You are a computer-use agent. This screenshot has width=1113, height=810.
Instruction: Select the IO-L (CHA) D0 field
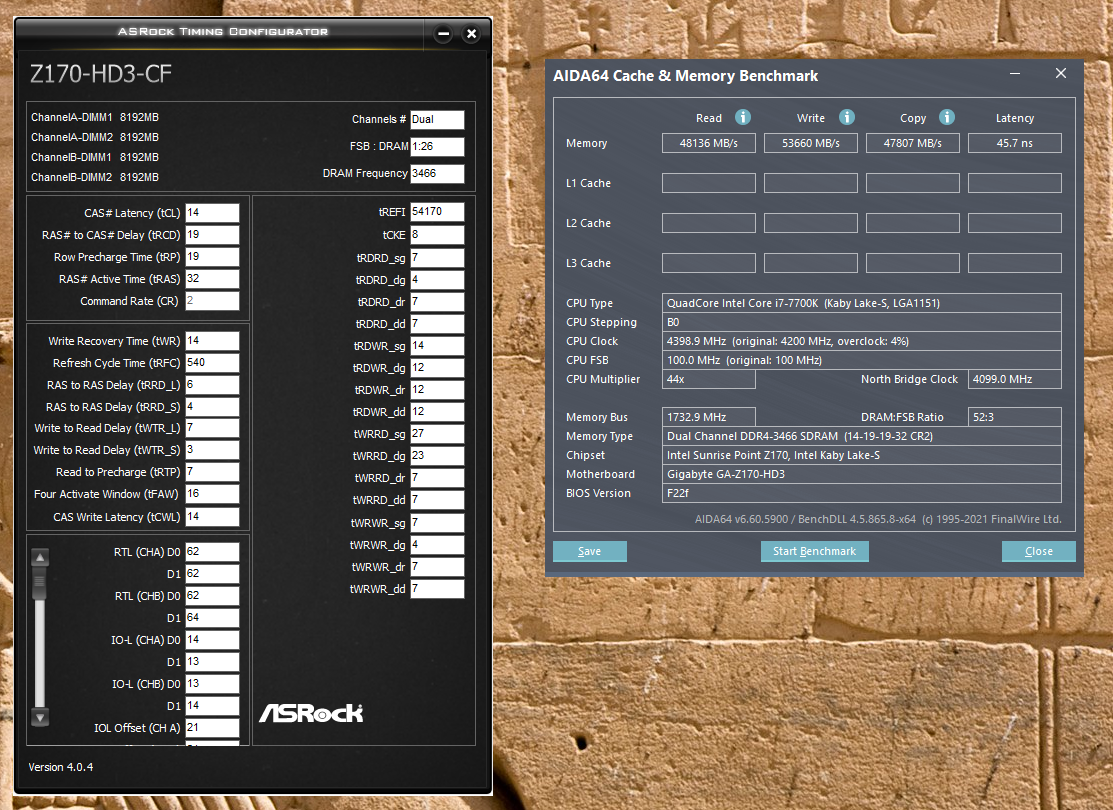212,640
